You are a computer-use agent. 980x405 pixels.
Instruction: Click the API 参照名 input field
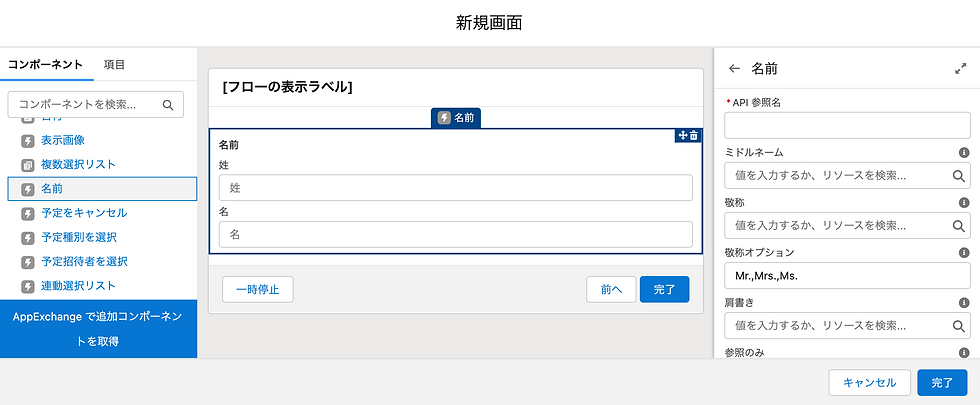[847, 125]
